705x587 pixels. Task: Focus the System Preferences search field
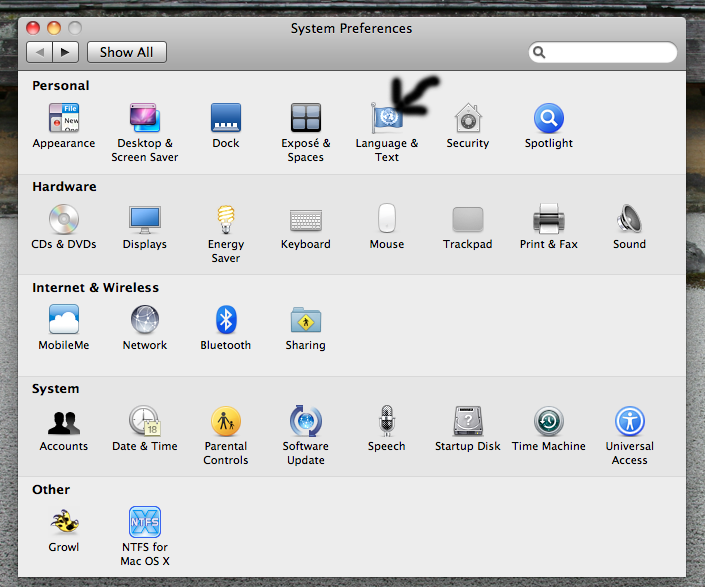pyautogui.click(x=602, y=52)
